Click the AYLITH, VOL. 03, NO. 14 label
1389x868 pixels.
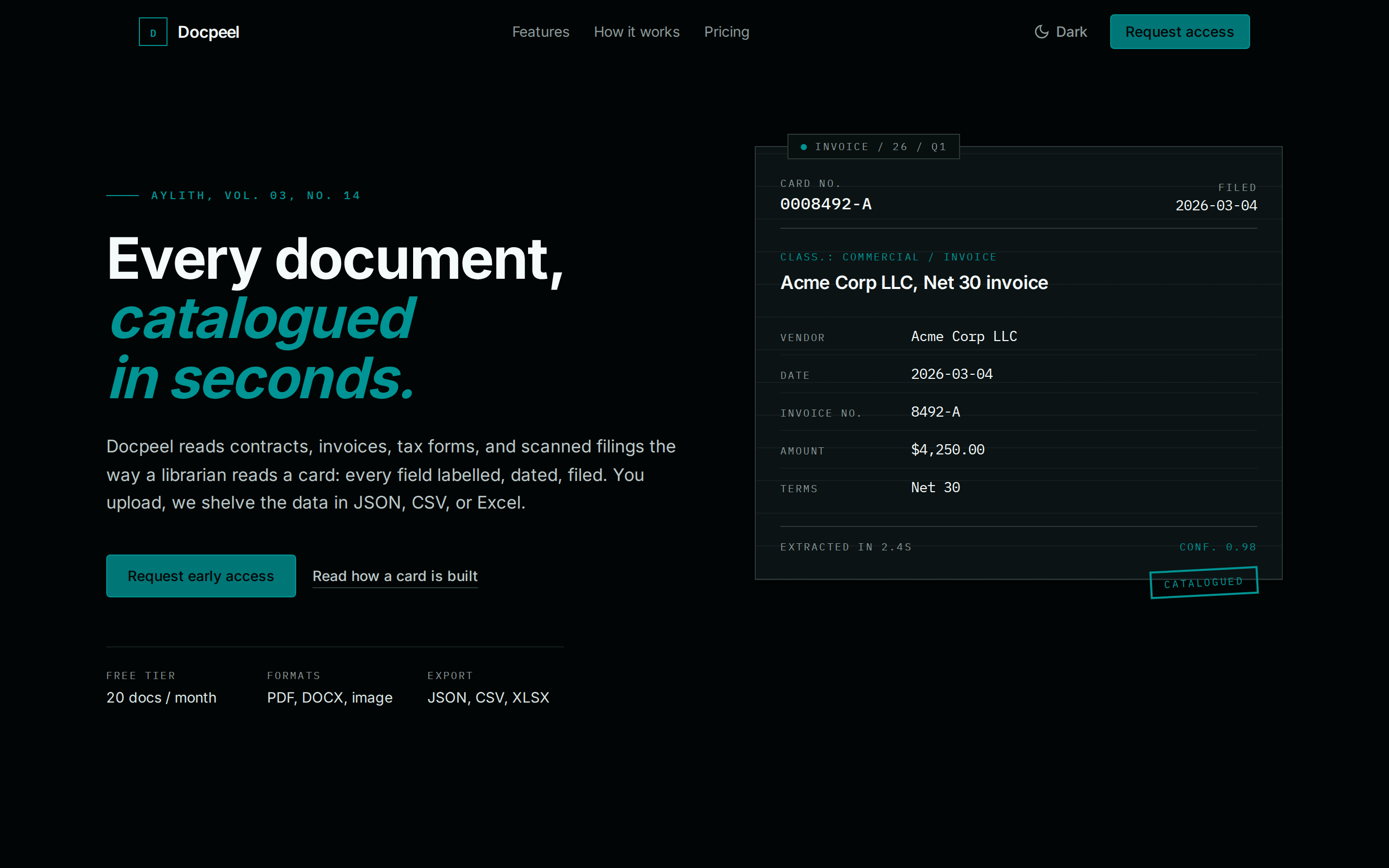255,196
